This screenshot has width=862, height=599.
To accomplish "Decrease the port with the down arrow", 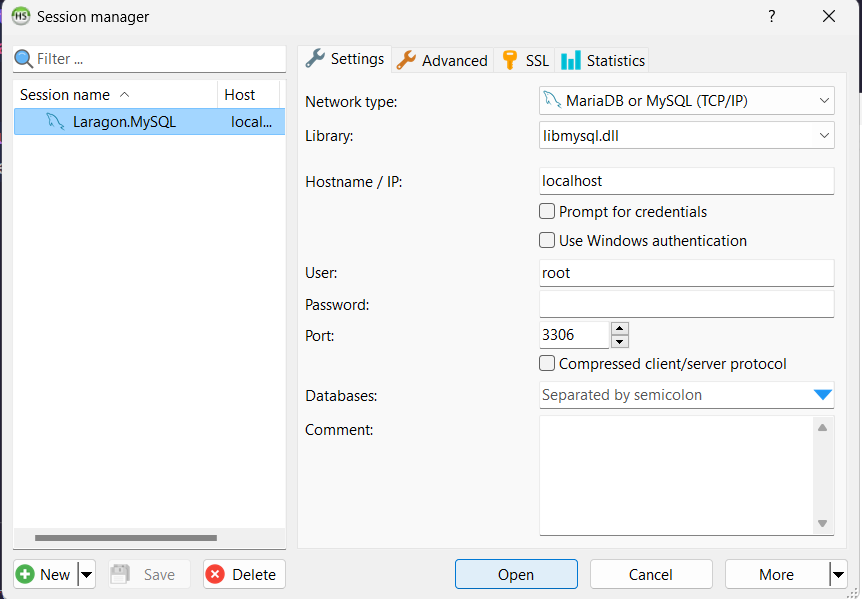I will (620, 341).
